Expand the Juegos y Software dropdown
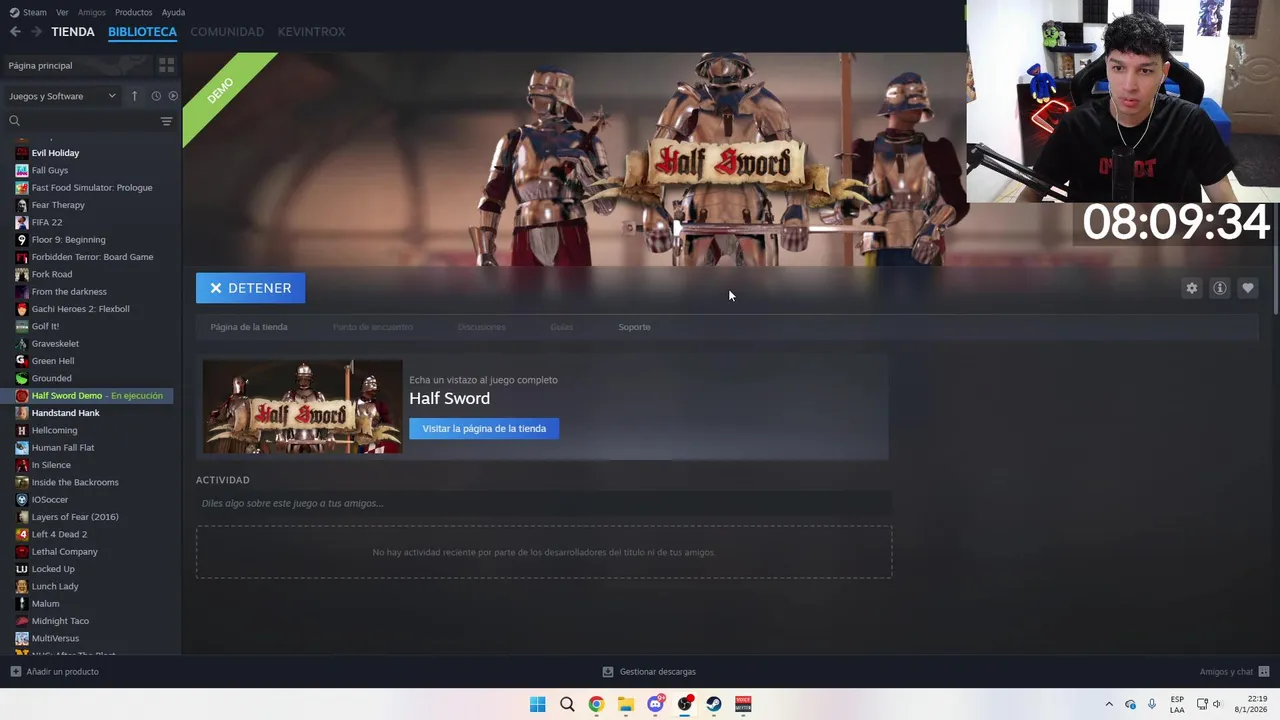The image size is (1280, 720). tap(63, 96)
